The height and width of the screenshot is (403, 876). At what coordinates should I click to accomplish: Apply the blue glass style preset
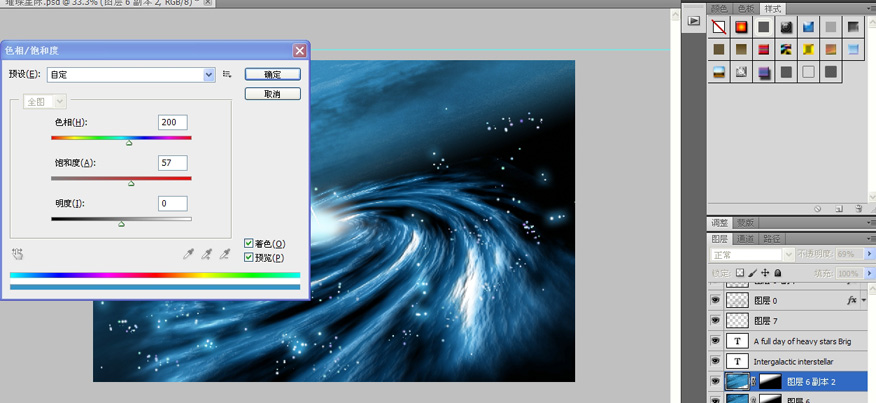808,26
